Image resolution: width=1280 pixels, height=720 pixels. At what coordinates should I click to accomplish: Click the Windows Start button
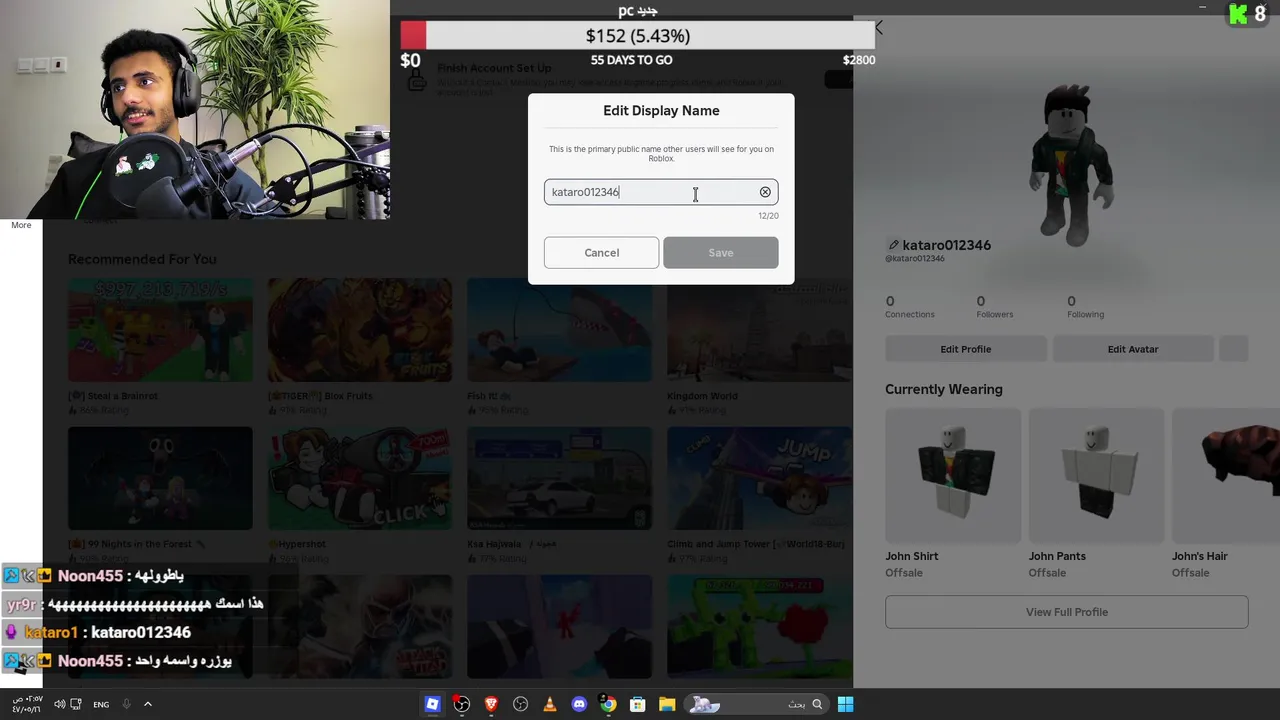[x=845, y=704]
